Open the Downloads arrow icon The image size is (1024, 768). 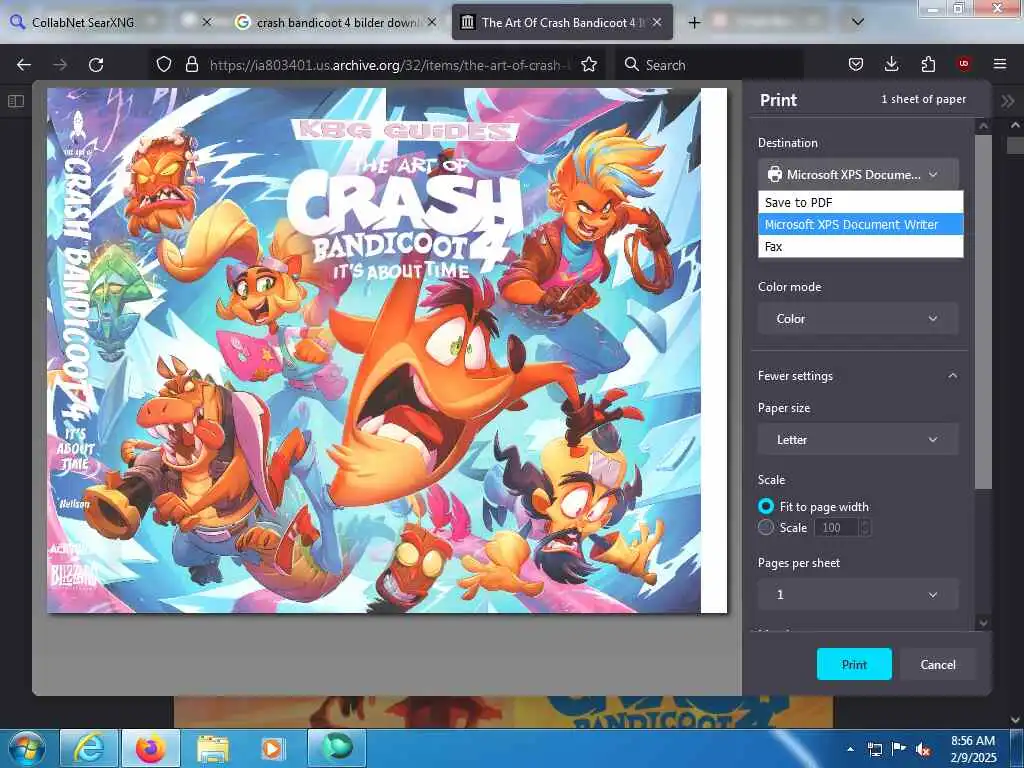point(891,64)
